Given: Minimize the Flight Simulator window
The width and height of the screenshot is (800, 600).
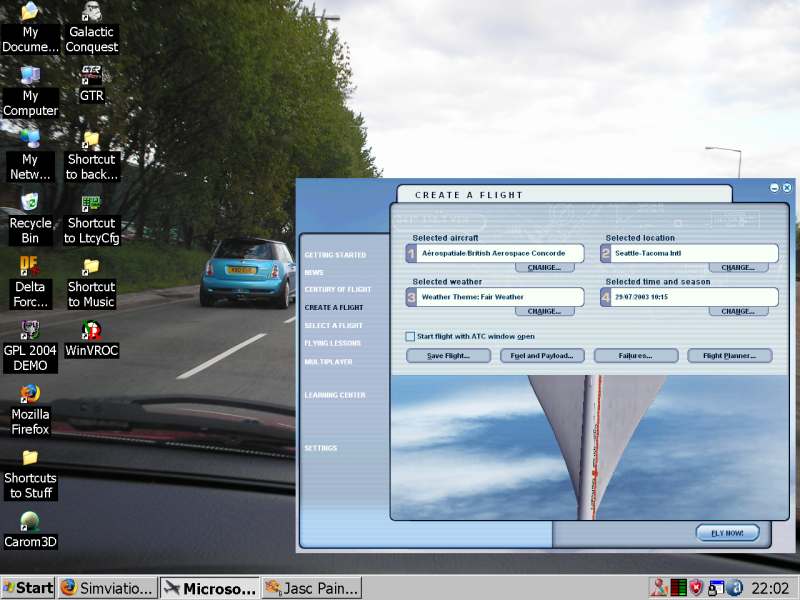Looking at the screenshot, I should click(774, 188).
